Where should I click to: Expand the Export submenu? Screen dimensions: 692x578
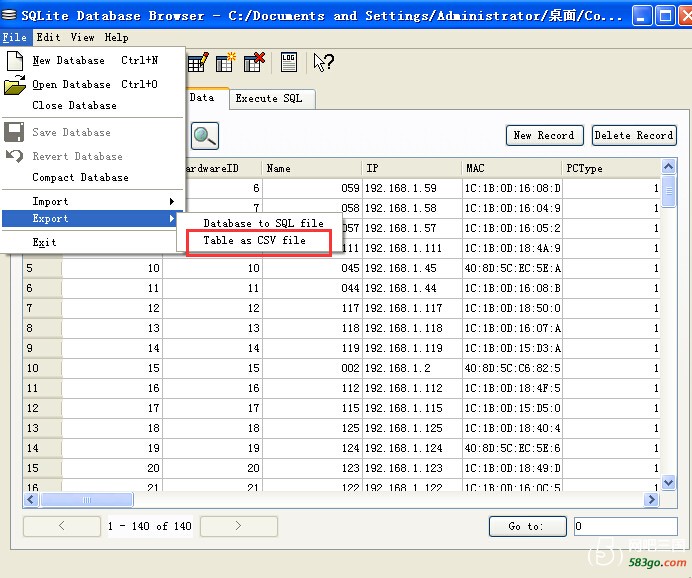pyautogui.click(x=90, y=218)
